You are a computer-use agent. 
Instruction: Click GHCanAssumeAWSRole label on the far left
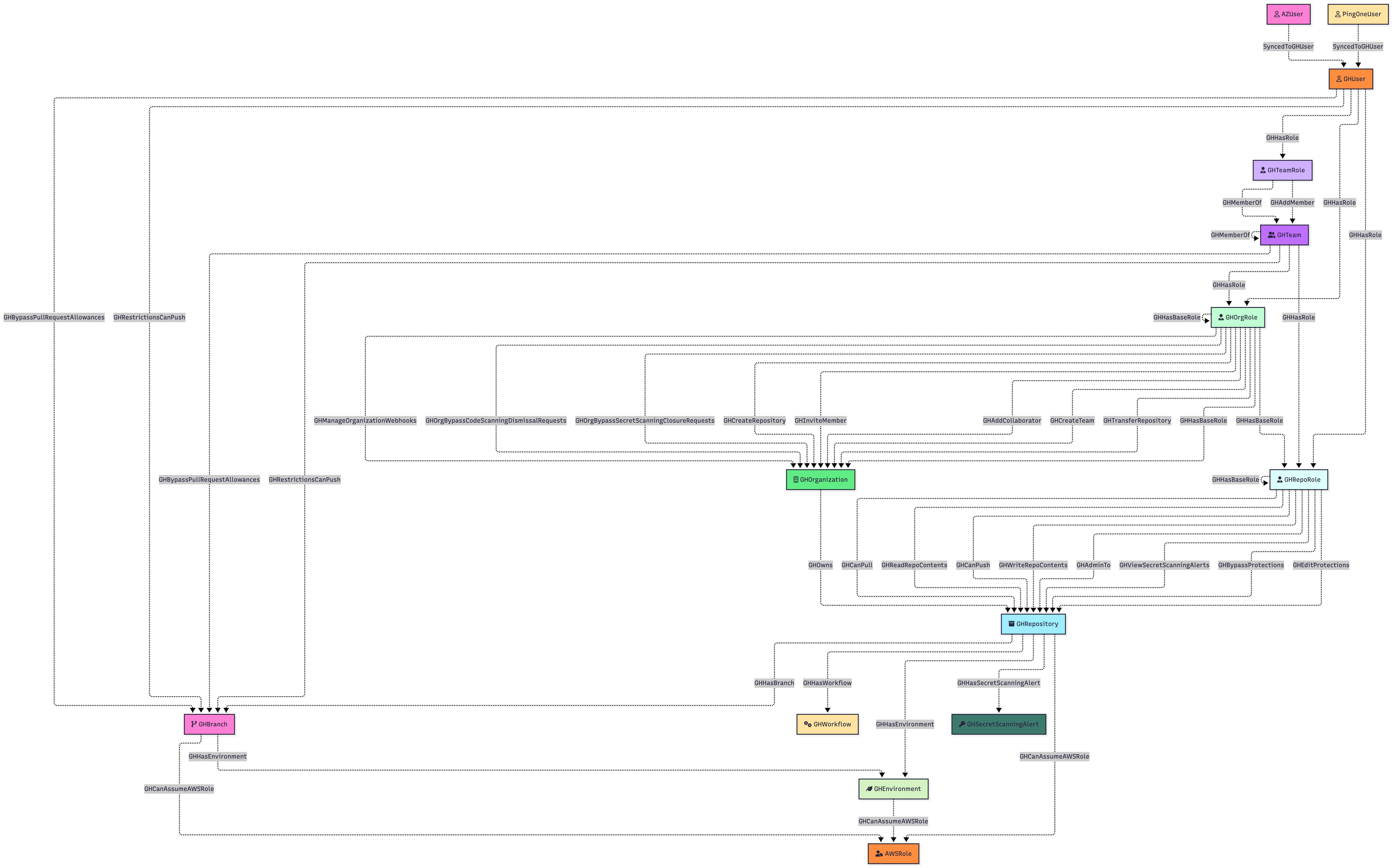click(179, 789)
